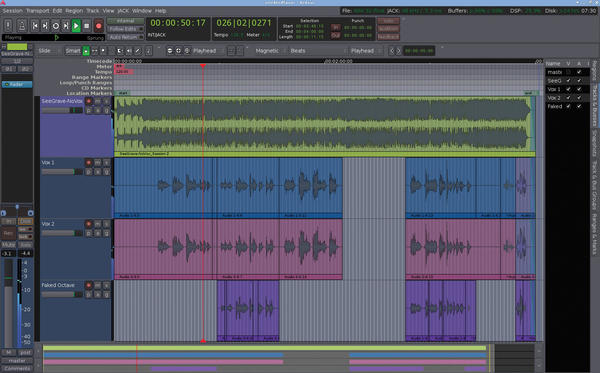
Task: Select the audition (speaker) tool
Action: point(129,51)
